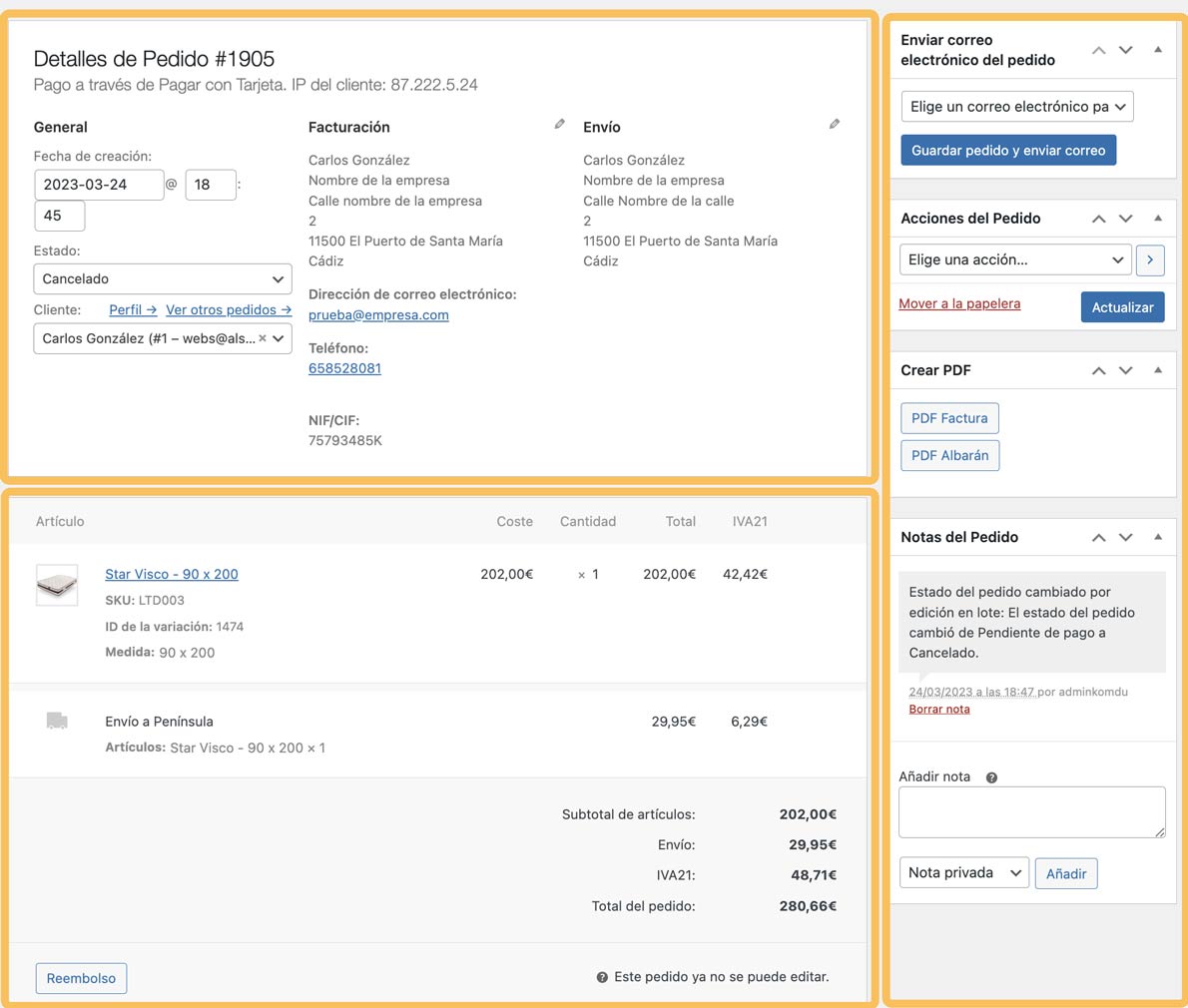The width and height of the screenshot is (1188, 1008).
Task: Click the help icon beside Añadir nota
Action: 991,777
